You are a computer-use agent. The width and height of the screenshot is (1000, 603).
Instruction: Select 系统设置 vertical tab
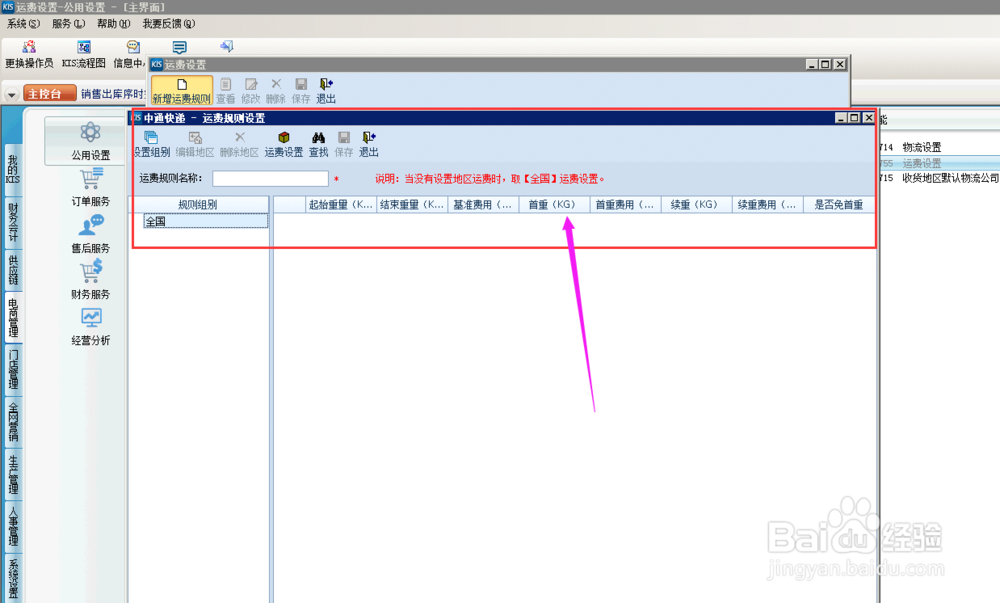13,579
